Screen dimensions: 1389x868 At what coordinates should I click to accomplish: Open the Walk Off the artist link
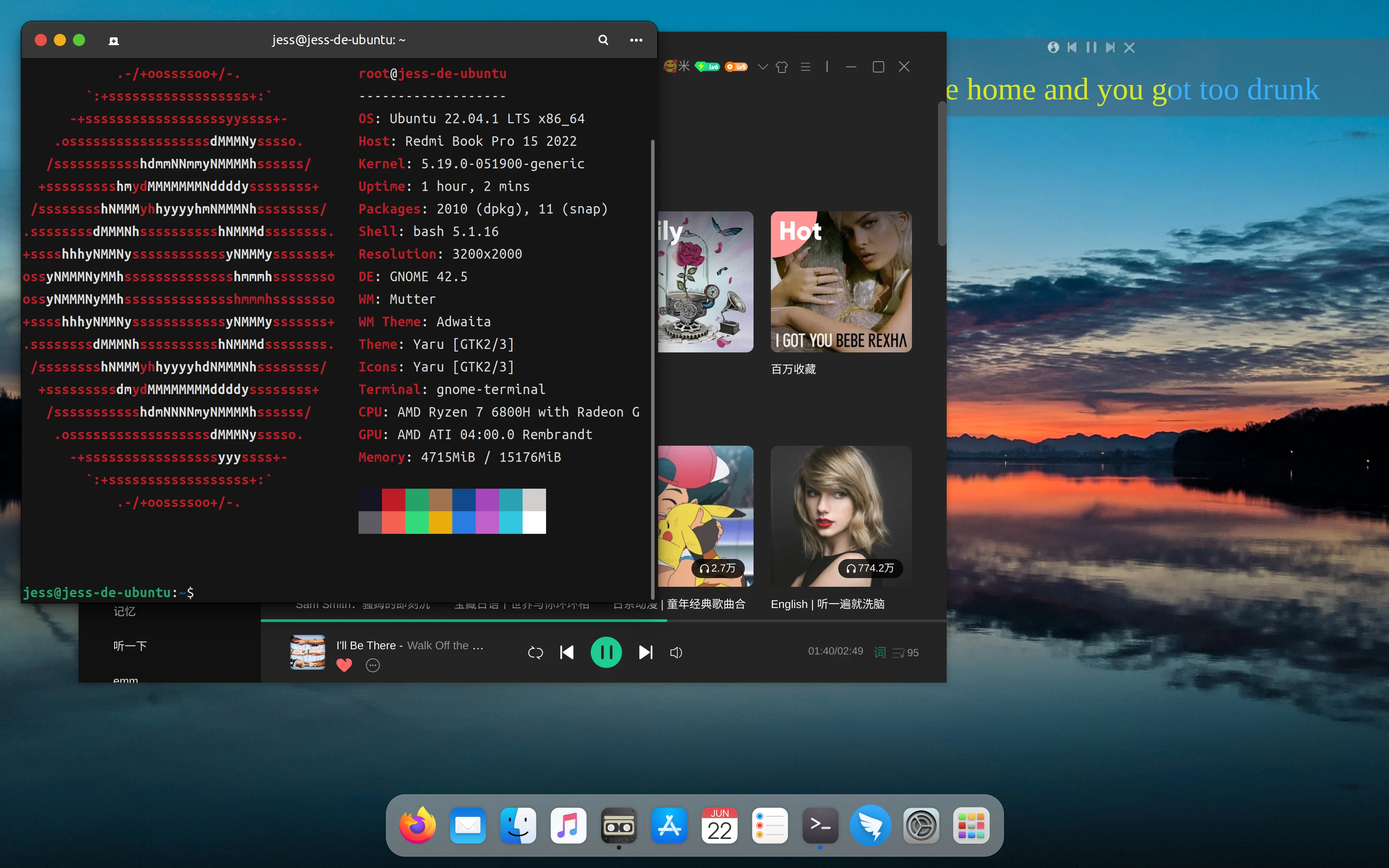coord(445,645)
